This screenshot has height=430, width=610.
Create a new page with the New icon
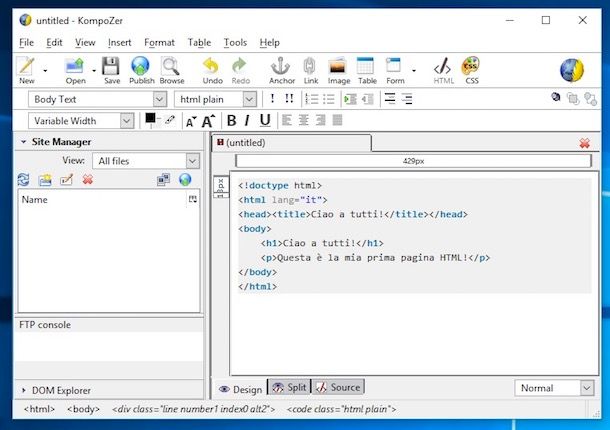(x=26, y=70)
